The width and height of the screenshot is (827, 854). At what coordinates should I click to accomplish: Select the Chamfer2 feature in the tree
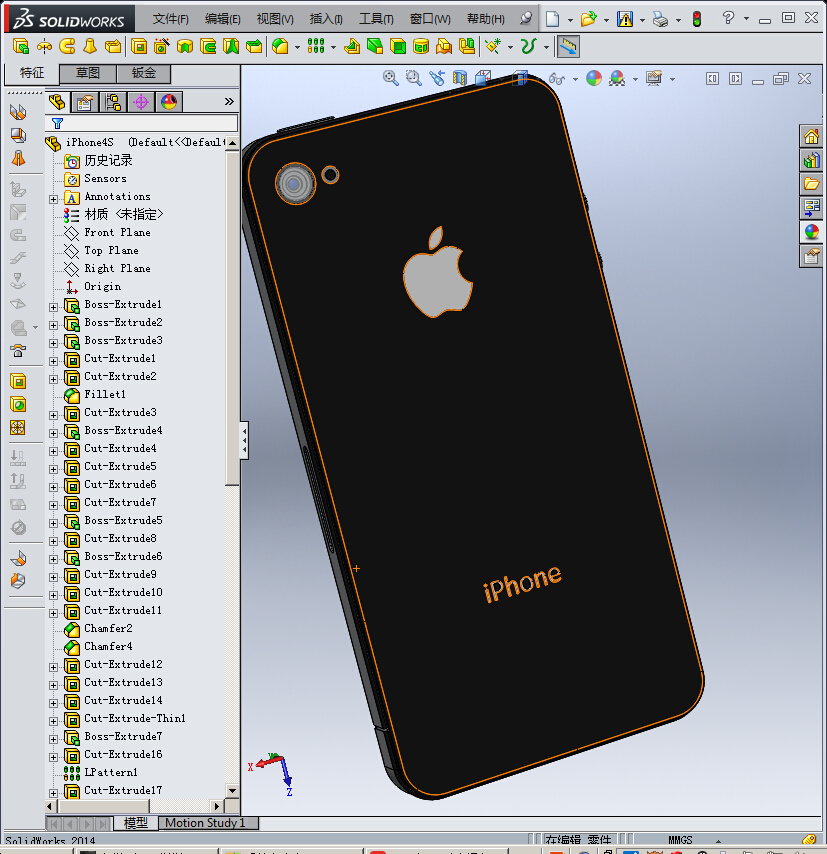(x=108, y=629)
